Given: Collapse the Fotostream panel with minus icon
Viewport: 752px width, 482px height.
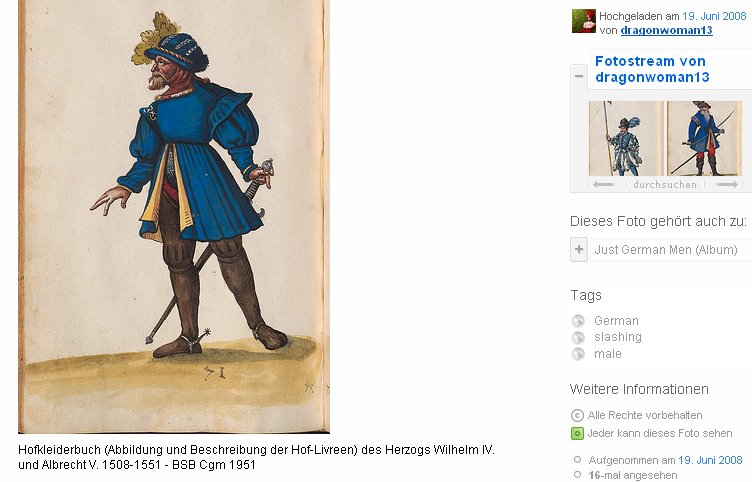Looking at the screenshot, I should [x=579, y=76].
